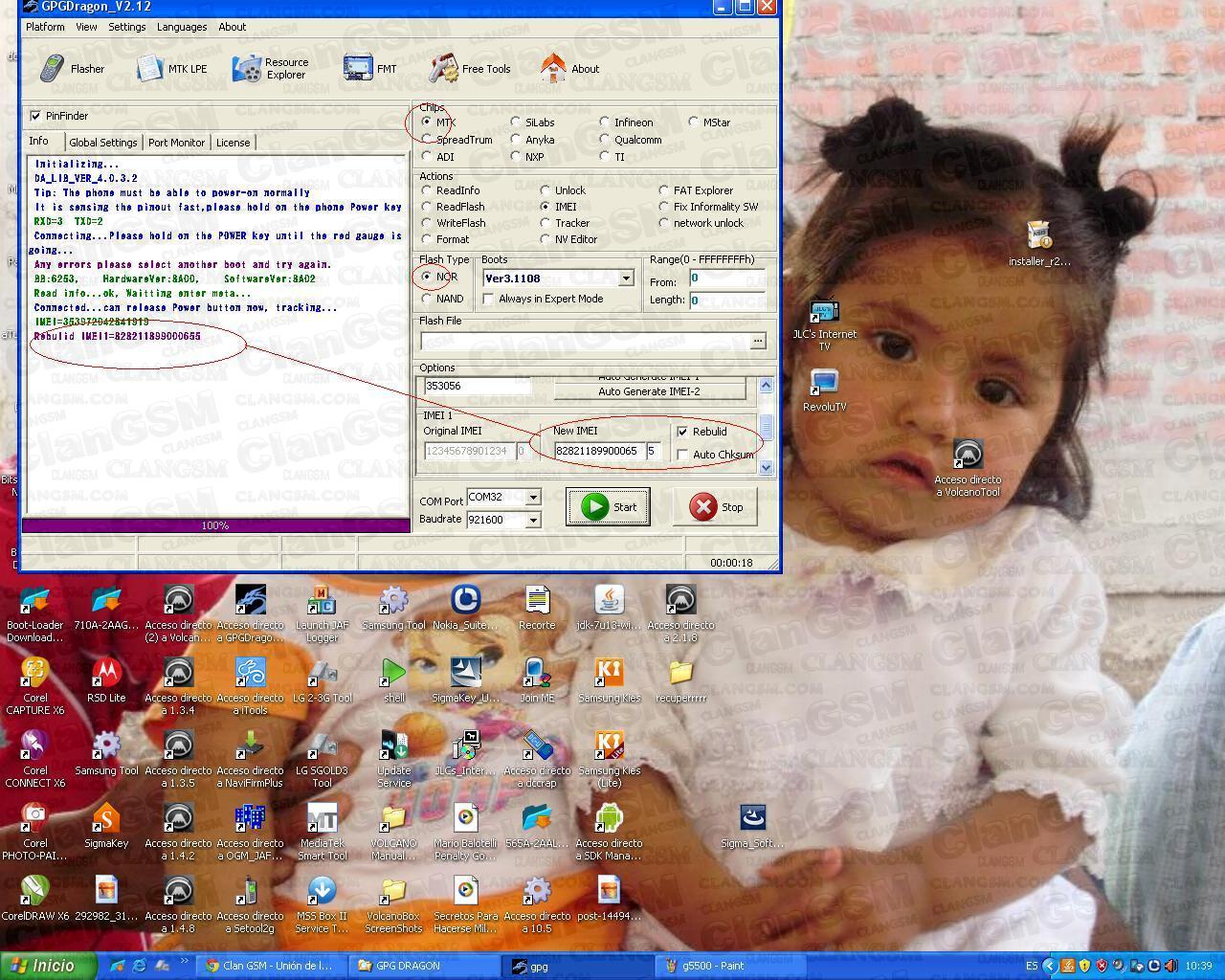Image resolution: width=1225 pixels, height=980 pixels.
Task: Open the FMT tool
Action: pyautogui.click(x=370, y=69)
